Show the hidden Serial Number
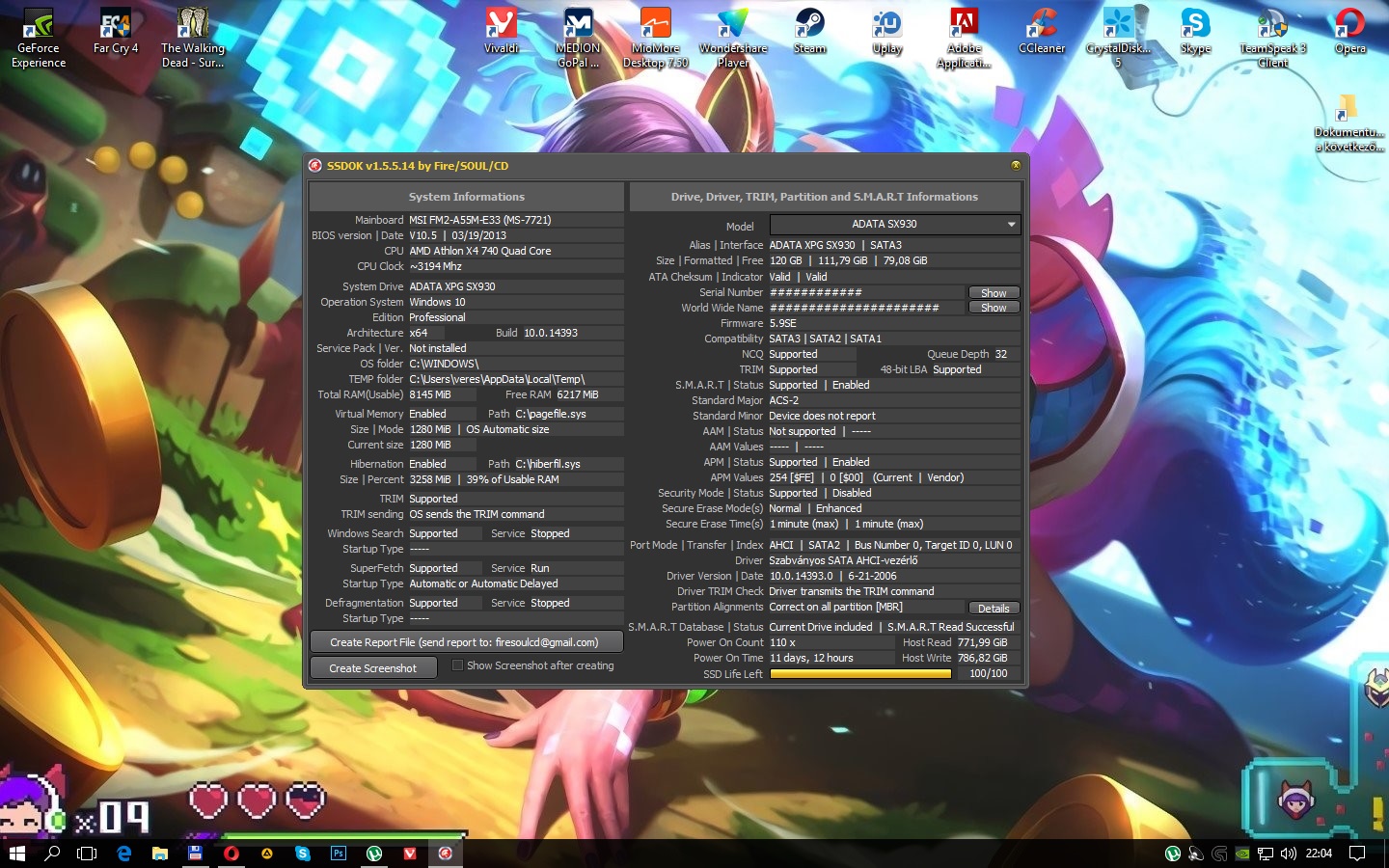The width and height of the screenshot is (1389, 868). tap(994, 293)
